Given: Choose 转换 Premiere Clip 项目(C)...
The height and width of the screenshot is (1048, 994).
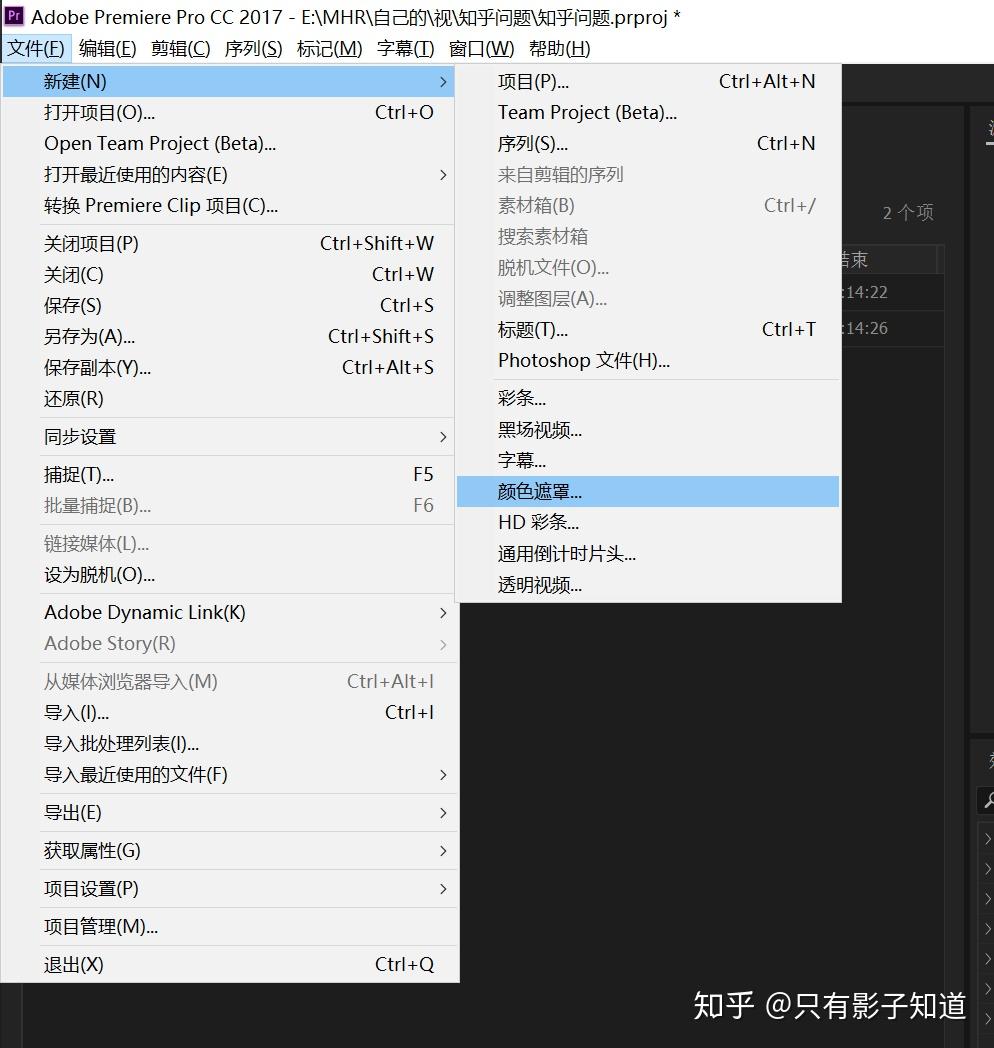Looking at the screenshot, I should tap(229, 205).
